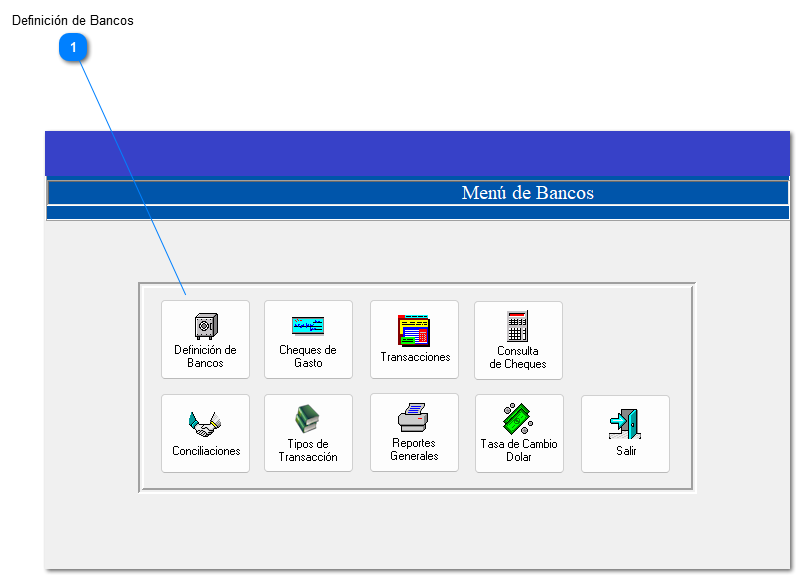Click the safe icon for Definición de Bancos

206,326
